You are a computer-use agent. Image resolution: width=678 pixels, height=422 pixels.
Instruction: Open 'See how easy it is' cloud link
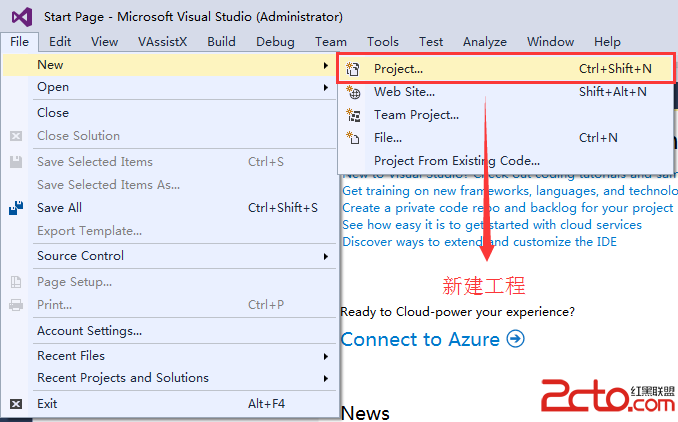492,225
